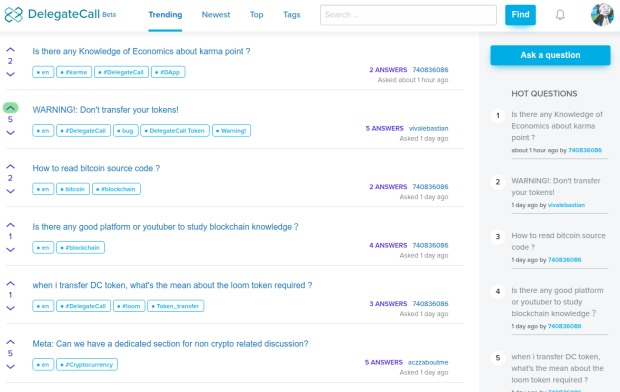Select the en tag on Meta question

43,365
